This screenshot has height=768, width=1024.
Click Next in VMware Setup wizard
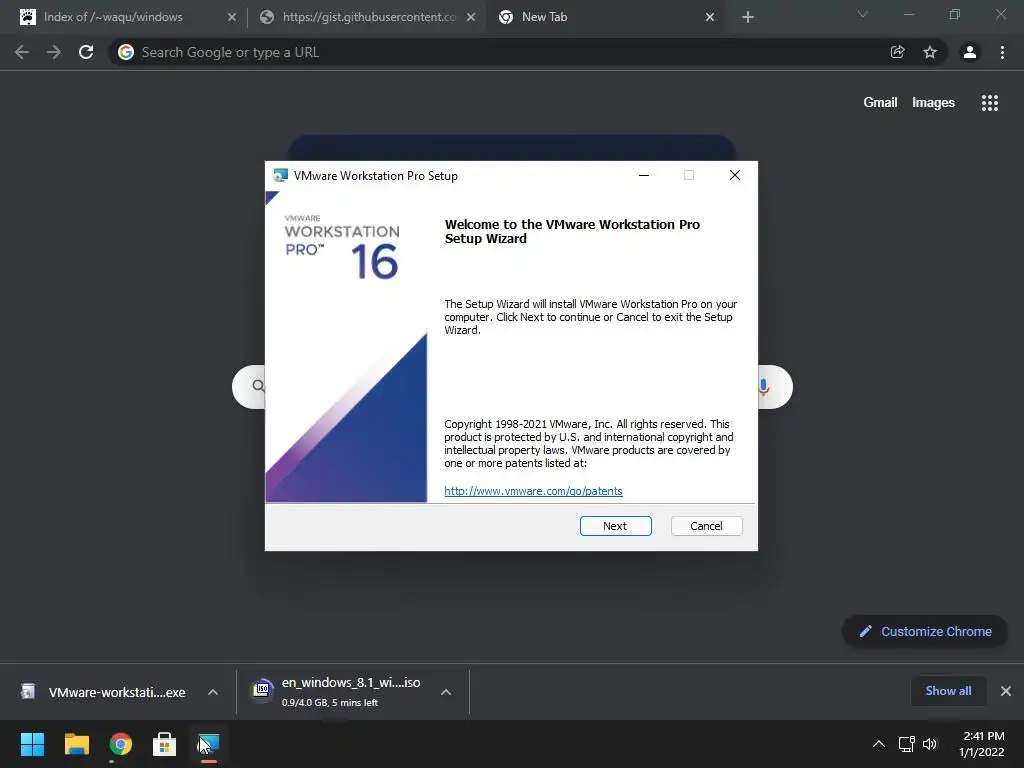coord(615,526)
